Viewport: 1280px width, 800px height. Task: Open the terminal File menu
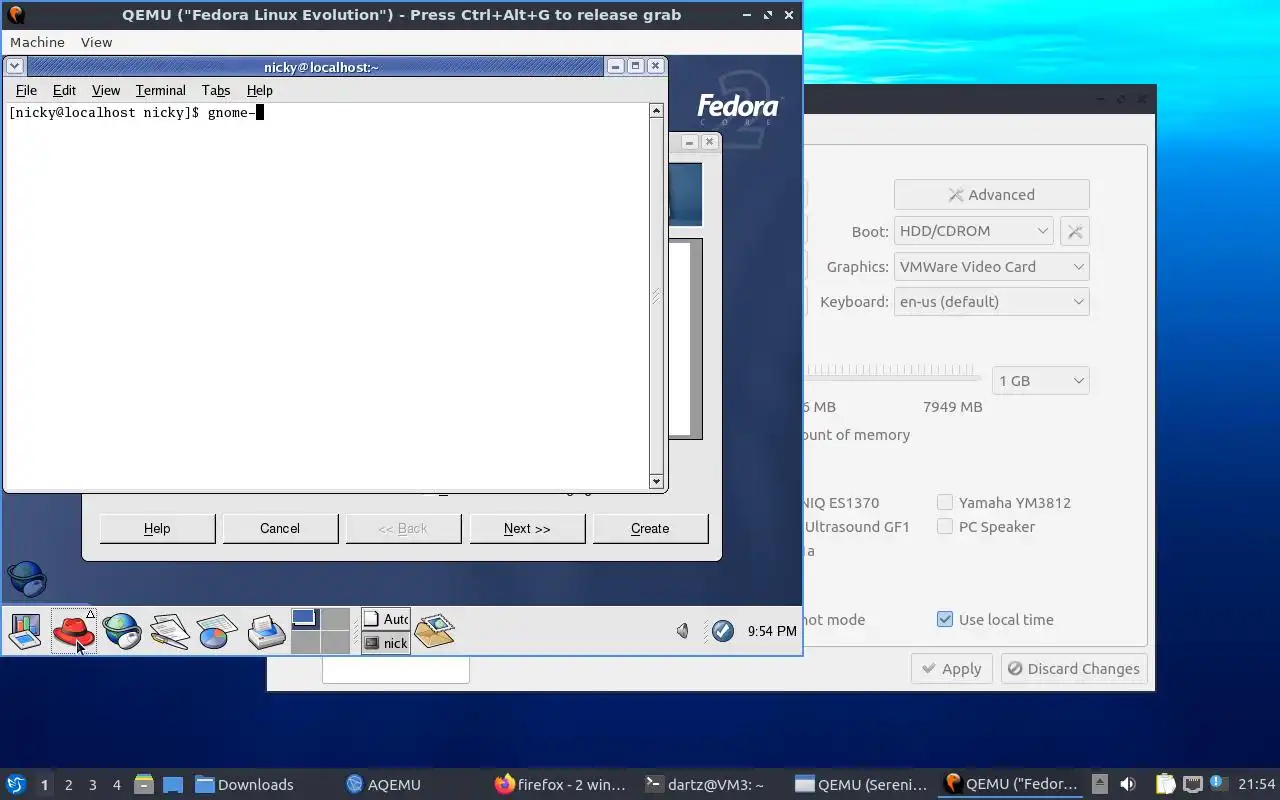[26, 90]
